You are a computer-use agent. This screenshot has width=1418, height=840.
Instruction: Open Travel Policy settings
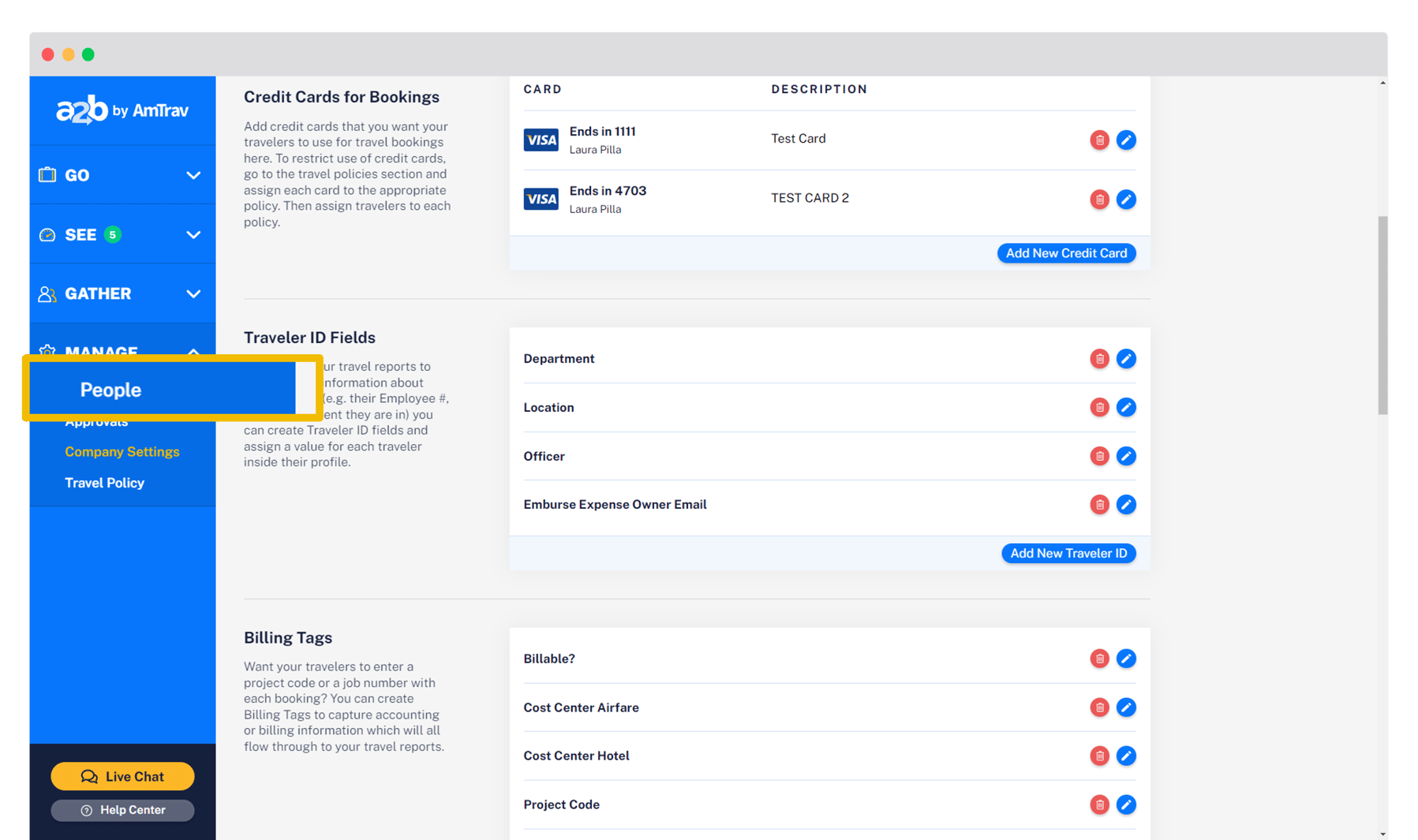point(104,483)
